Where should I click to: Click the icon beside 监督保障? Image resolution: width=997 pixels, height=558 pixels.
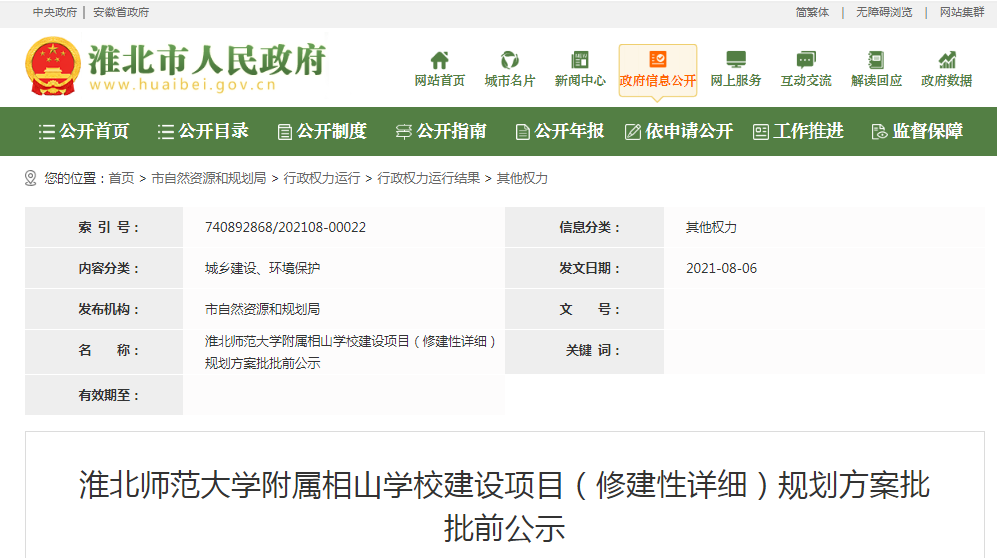(879, 132)
